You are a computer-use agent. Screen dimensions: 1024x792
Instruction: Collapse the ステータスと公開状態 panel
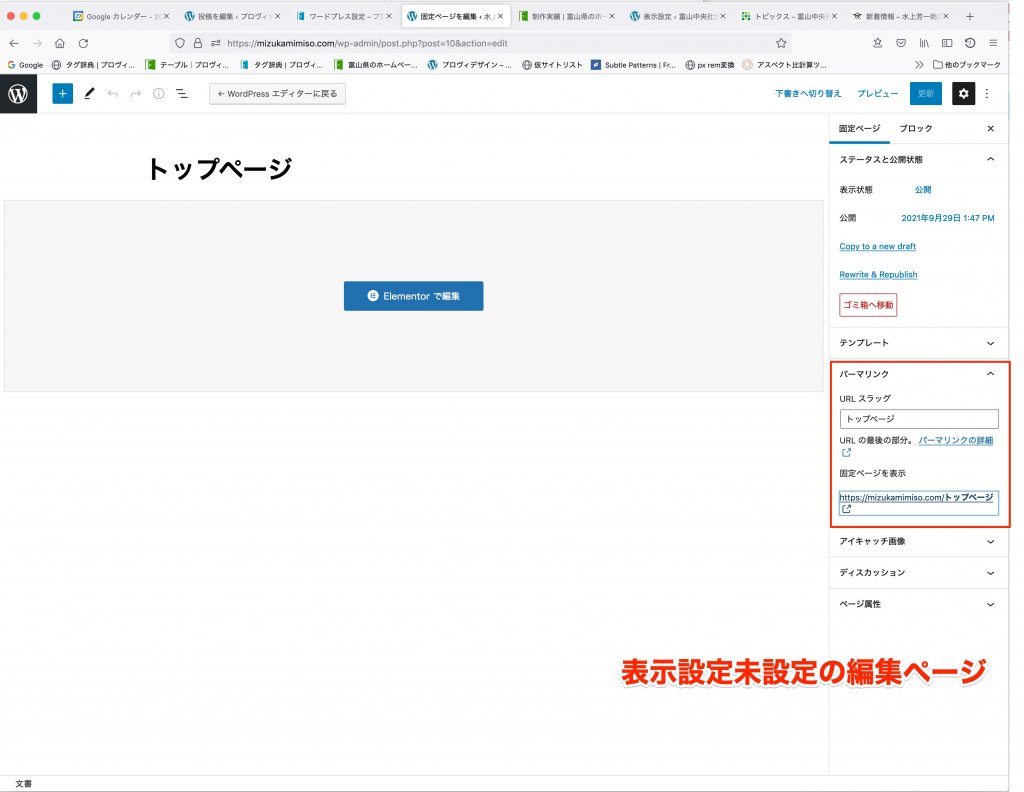[990, 159]
